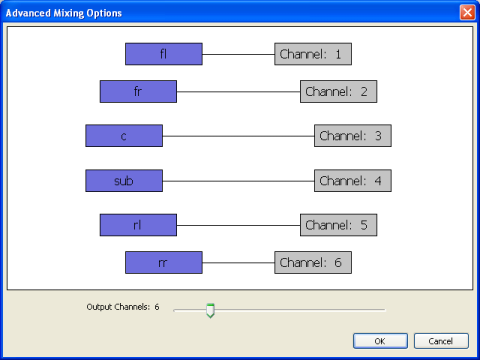Confirm mixing options with OK
Screen dimensions: 480x360
(x=380, y=341)
